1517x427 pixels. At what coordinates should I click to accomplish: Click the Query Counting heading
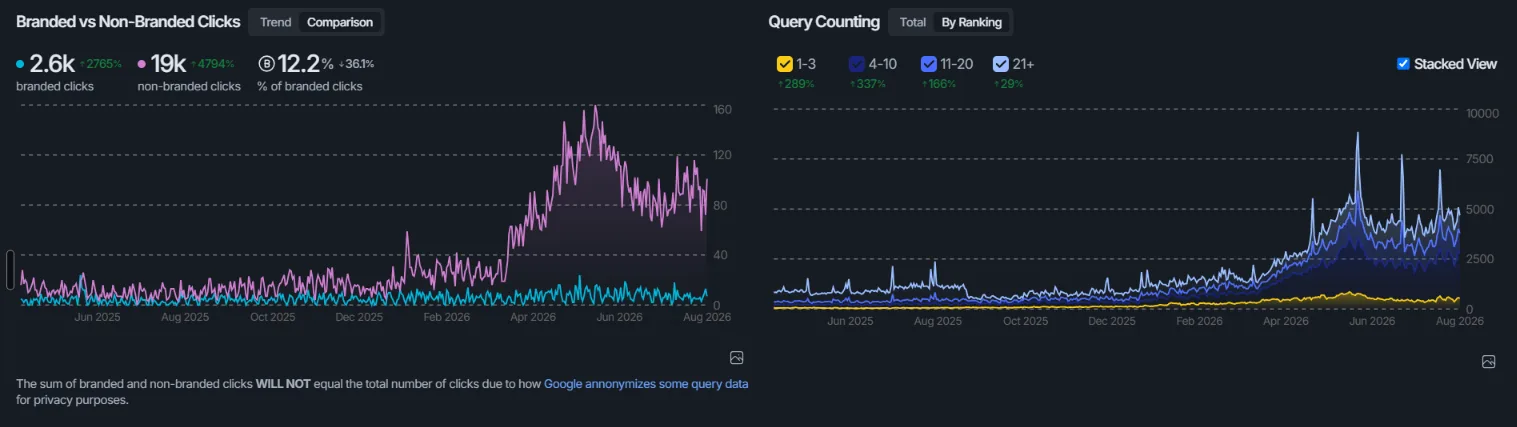[824, 22]
